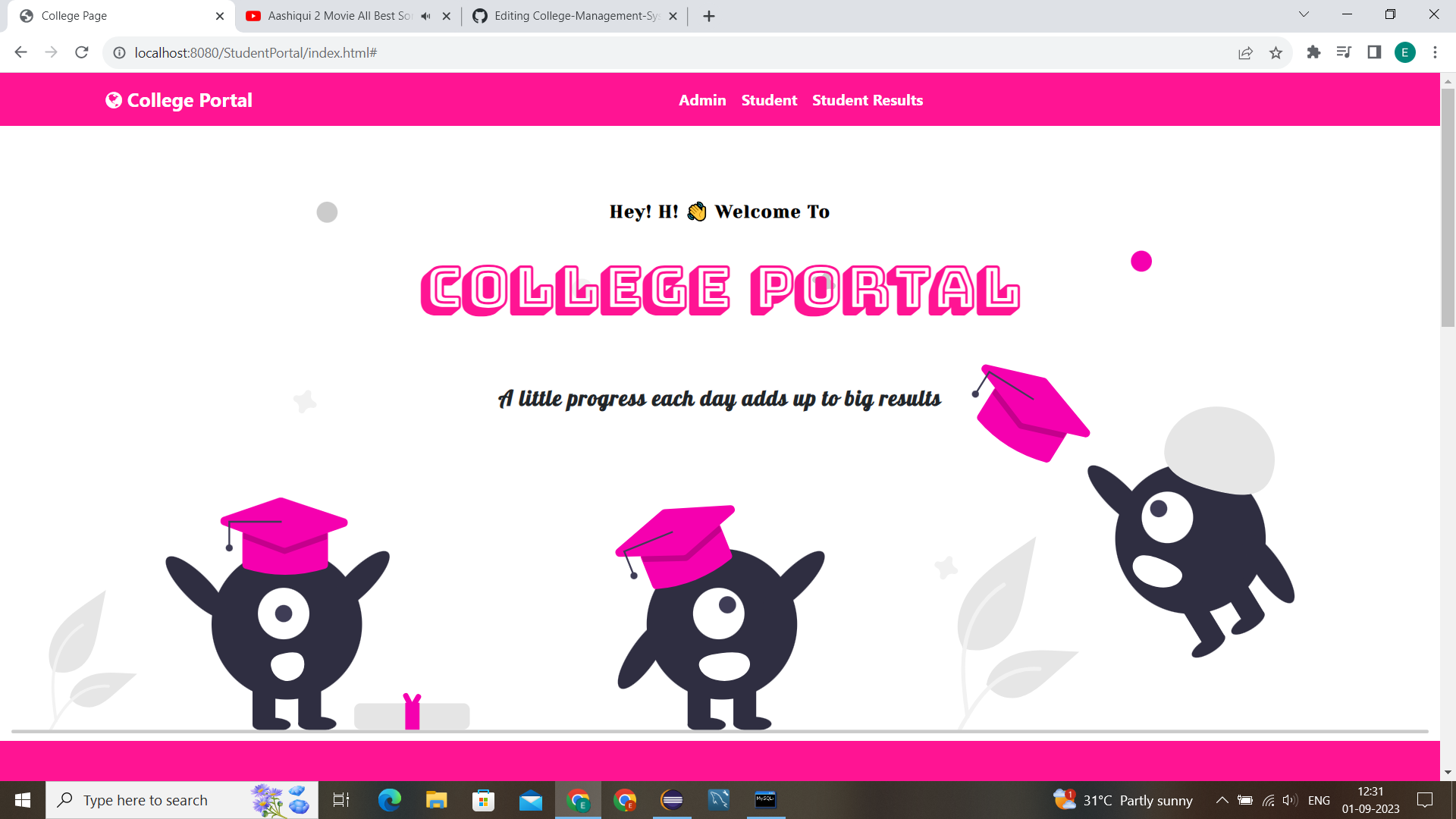Click the Student Results link
Image resolution: width=1456 pixels, height=819 pixels.
(x=868, y=99)
